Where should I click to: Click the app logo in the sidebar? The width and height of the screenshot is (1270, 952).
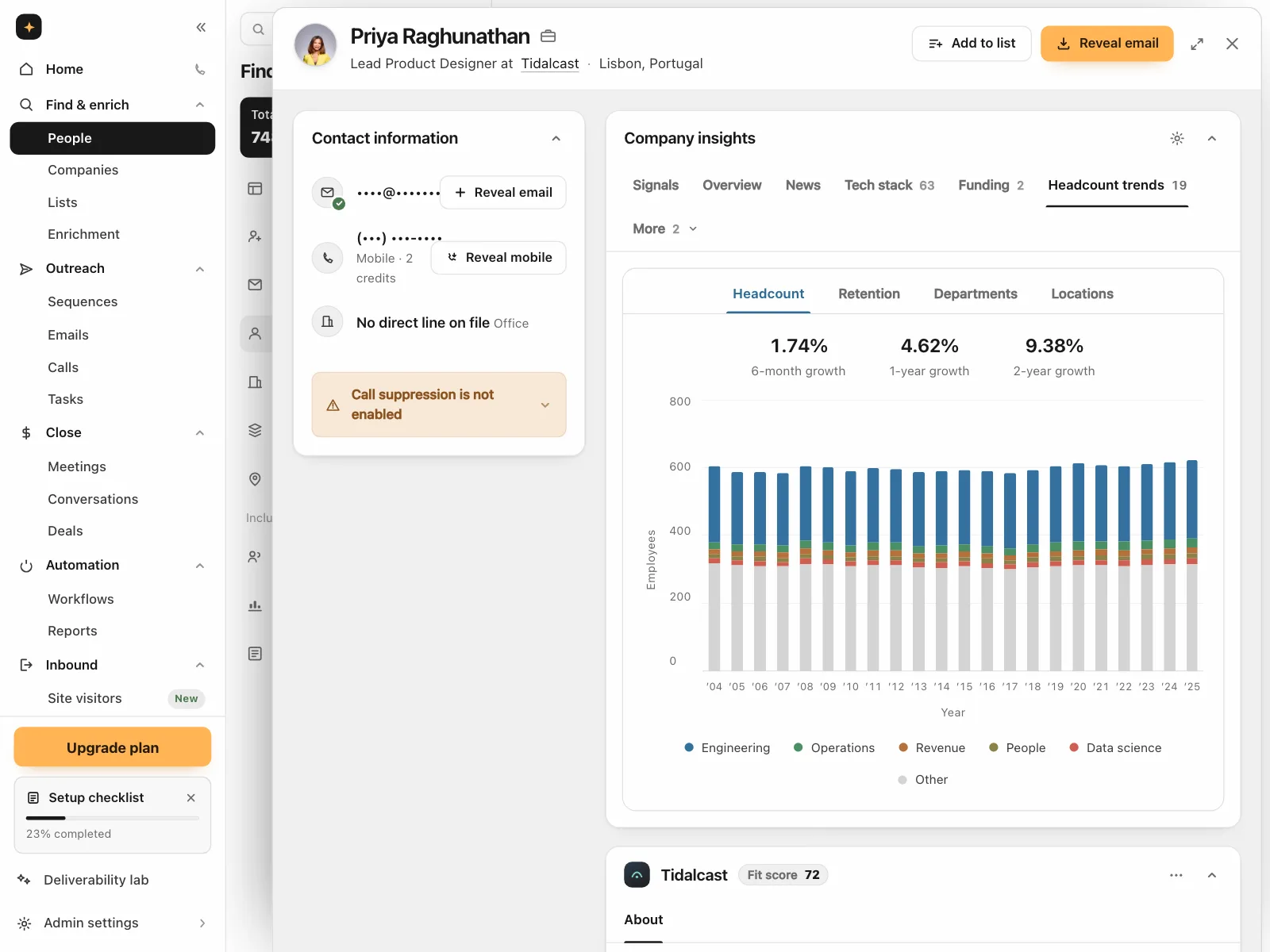click(29, 27)
